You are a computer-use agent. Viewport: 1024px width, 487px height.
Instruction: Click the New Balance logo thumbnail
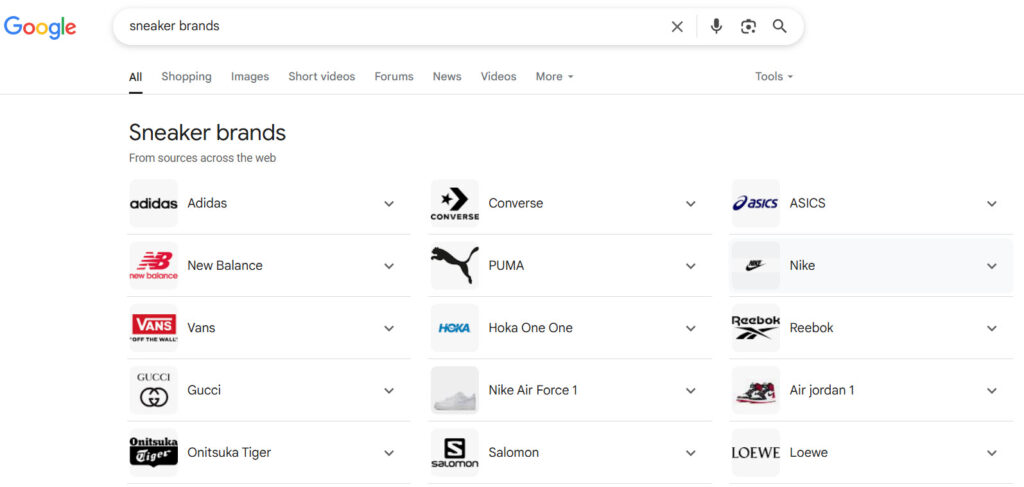(153, 266)
